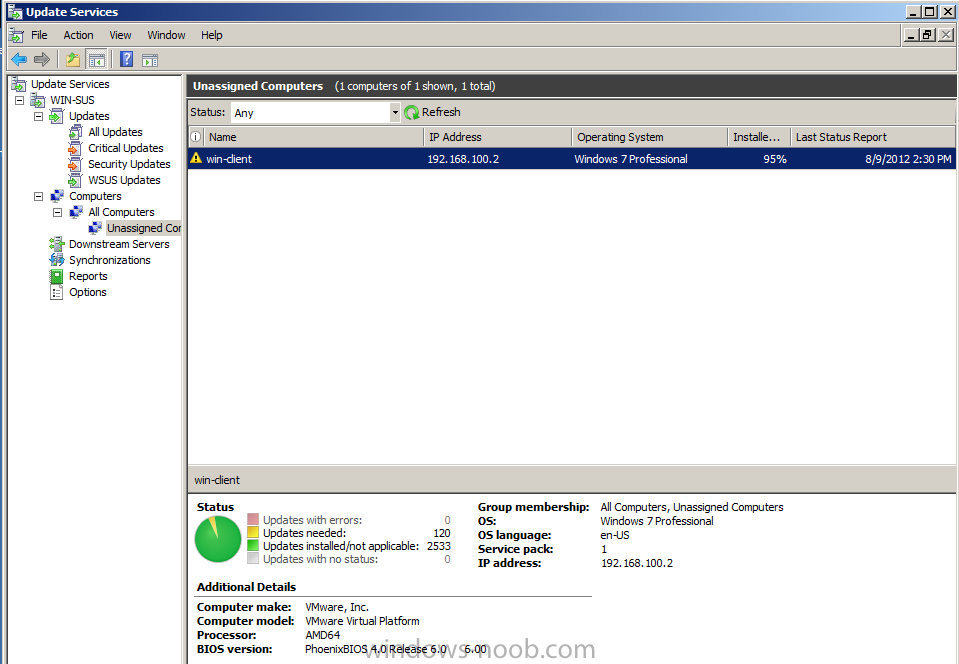Sort by the Installed percentage column header
The height and width of the screenshot is (664, 959).
(x=759, y=137)
